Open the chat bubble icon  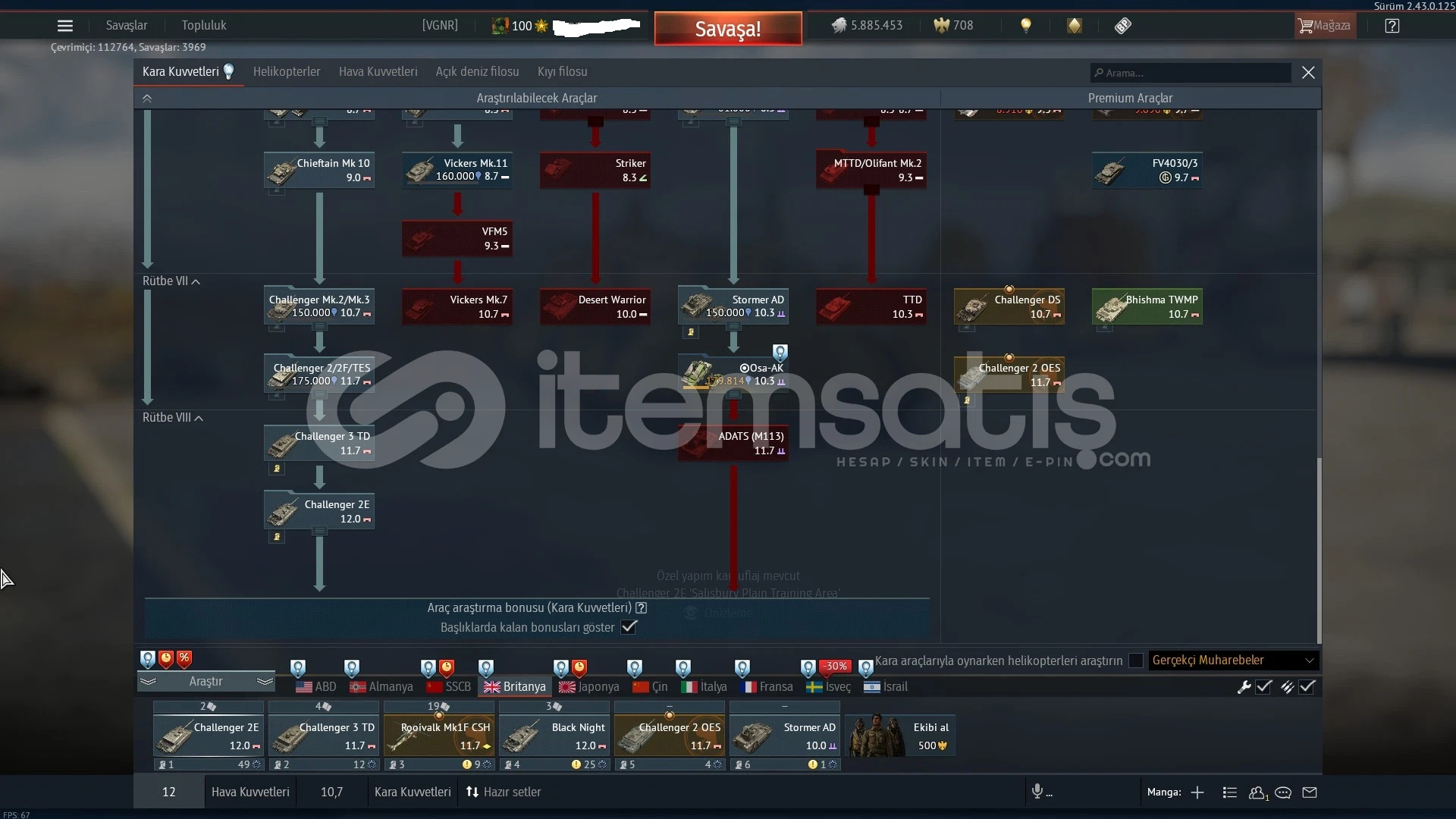click(x=1283, y=792)
